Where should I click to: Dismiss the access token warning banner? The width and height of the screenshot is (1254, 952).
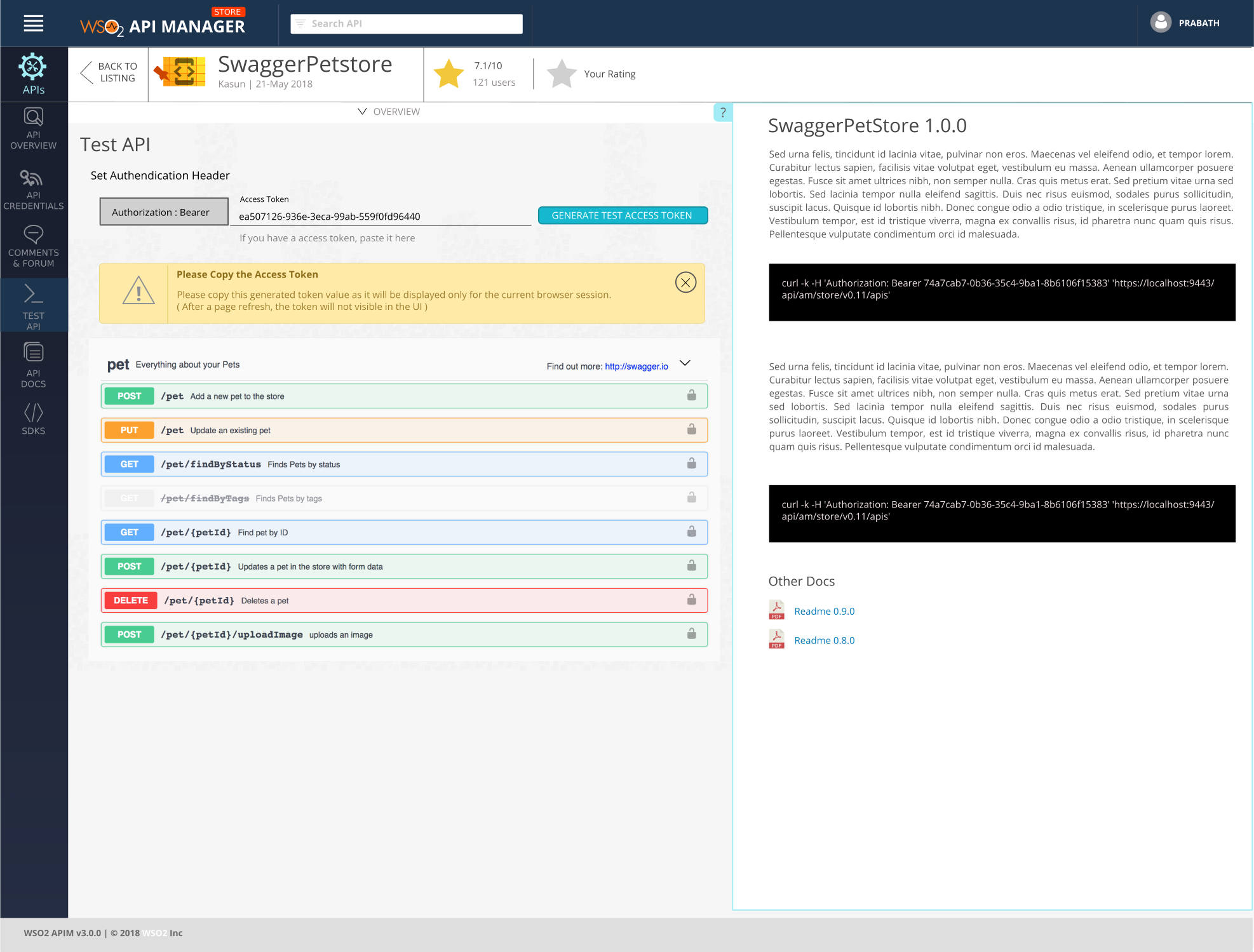tap(685, 282)
